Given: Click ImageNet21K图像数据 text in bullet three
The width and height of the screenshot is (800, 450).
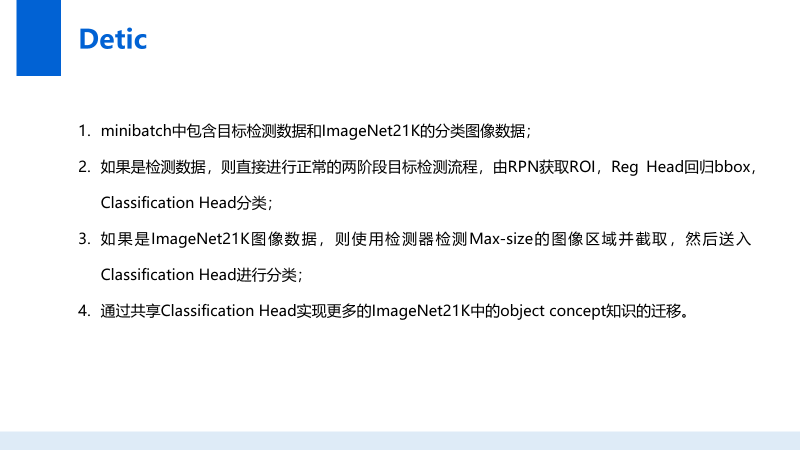Looking at the screenshot, I should 234,239.
